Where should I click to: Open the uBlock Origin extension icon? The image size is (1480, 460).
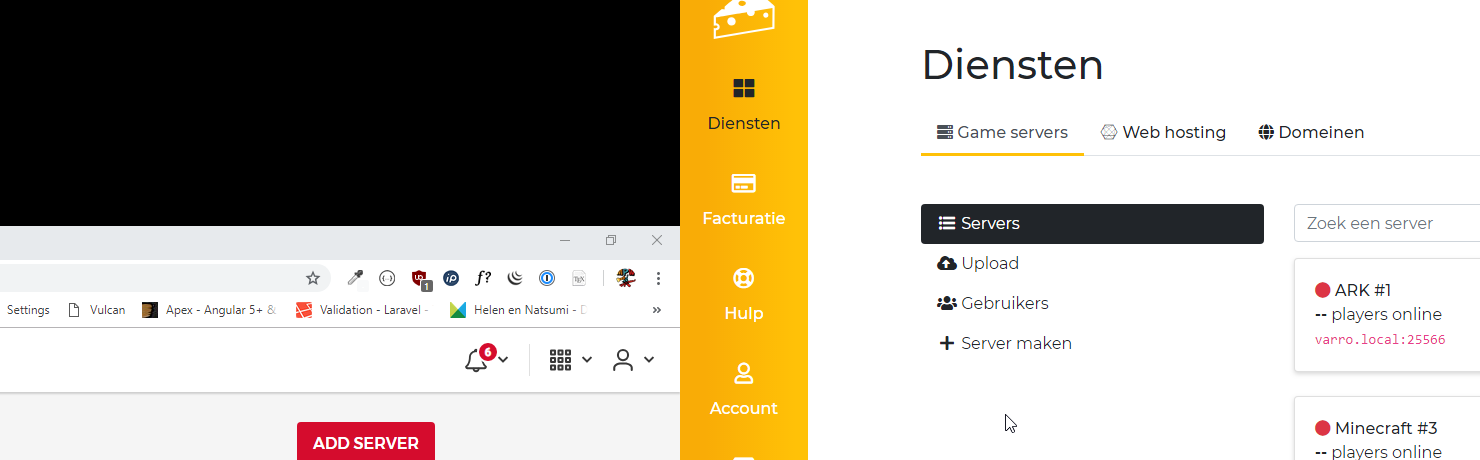pyautogui.click(x=420, y=278)
